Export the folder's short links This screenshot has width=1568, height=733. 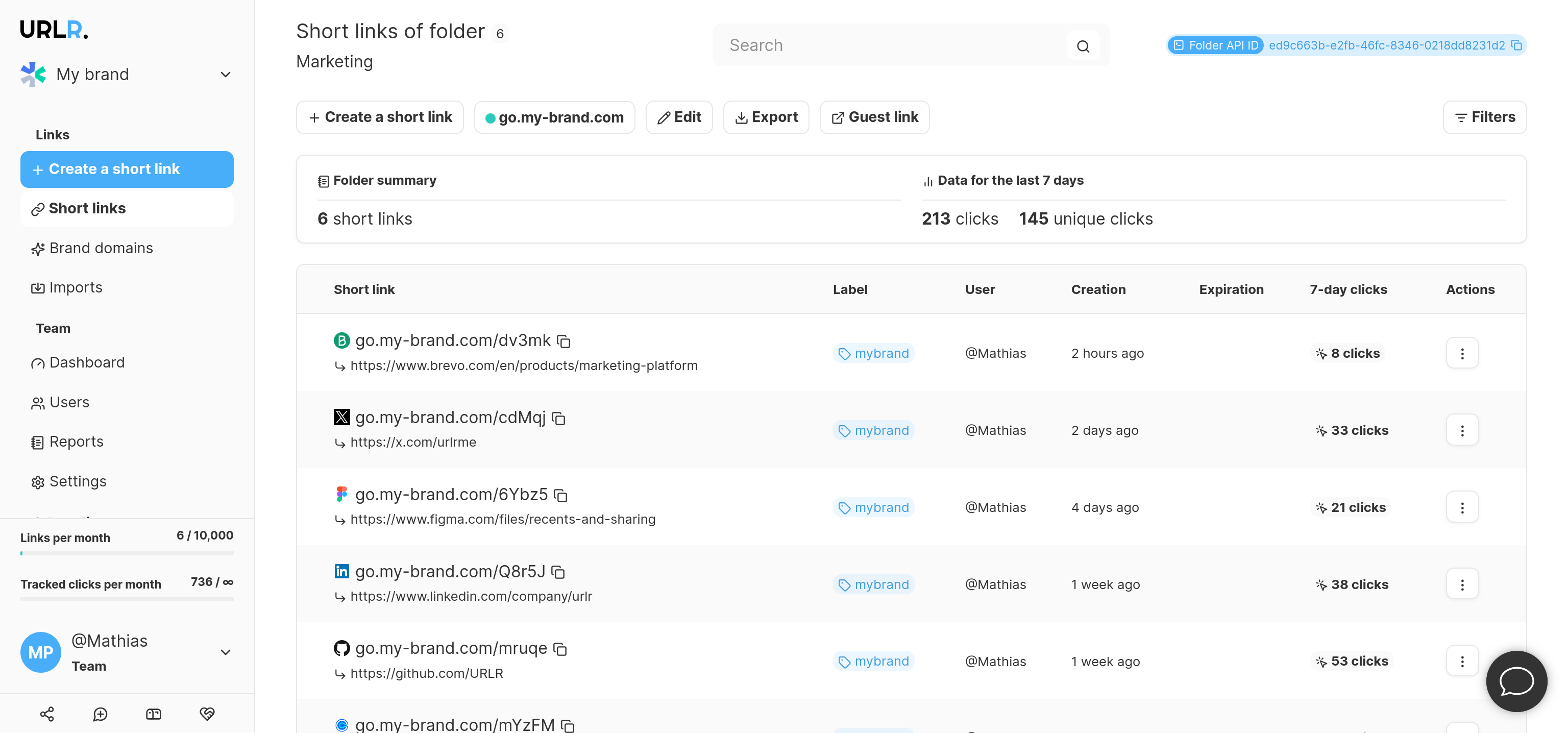[x=766, y=117]
